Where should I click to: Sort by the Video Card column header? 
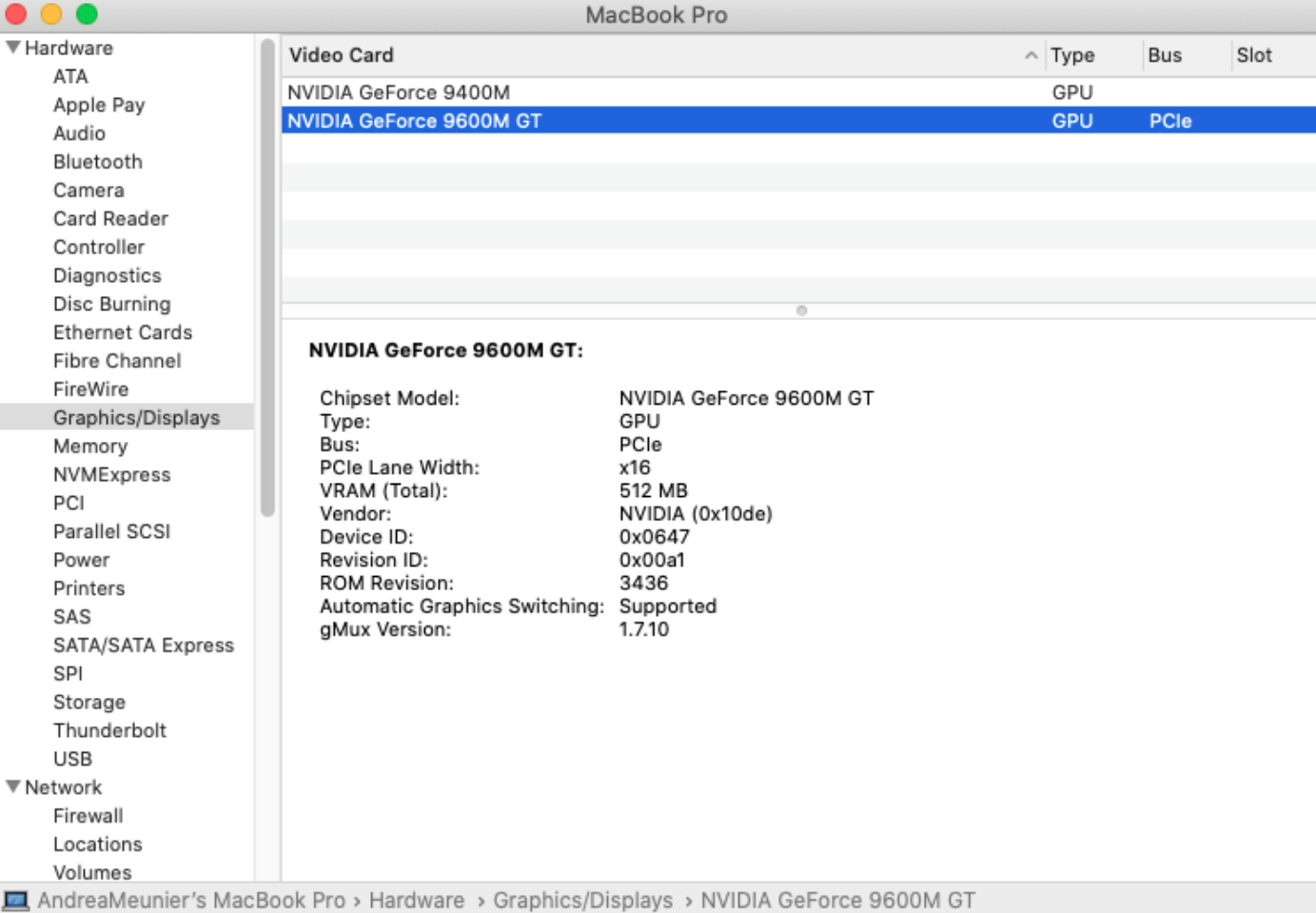click(341, 55)
